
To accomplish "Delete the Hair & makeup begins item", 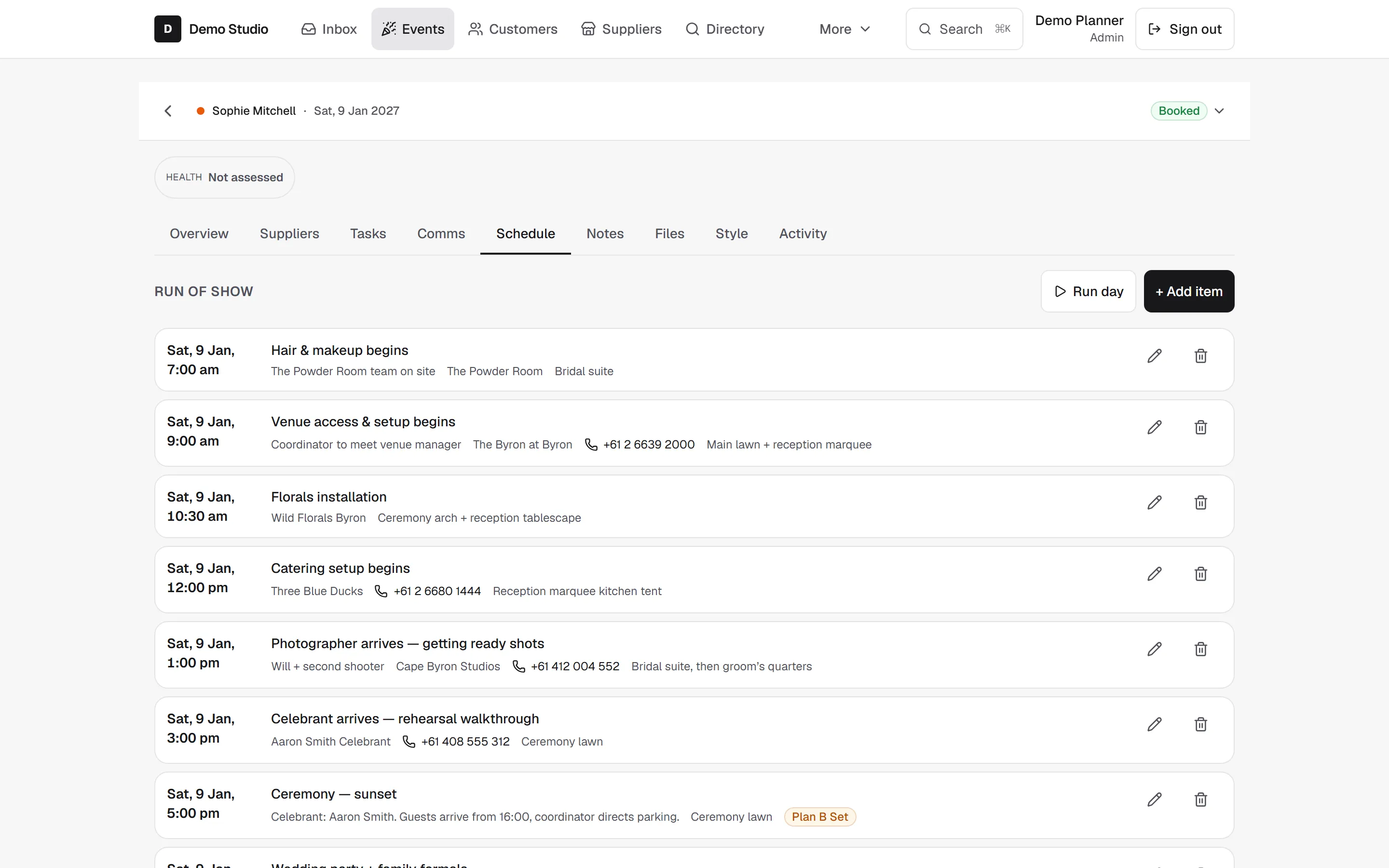I will click(x=1200, y=356).
